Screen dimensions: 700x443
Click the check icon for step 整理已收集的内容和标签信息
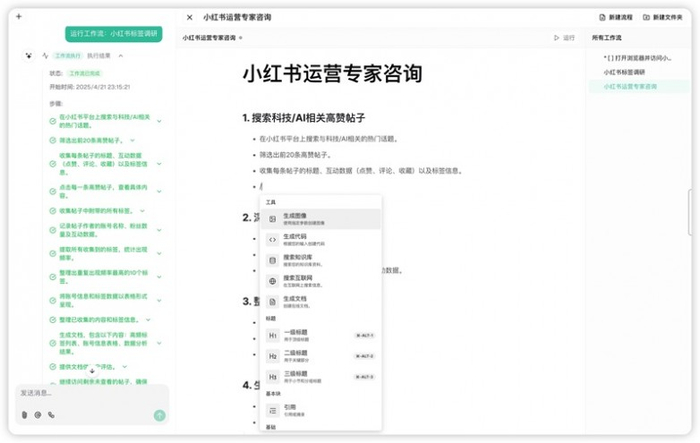tap(52, 320)
